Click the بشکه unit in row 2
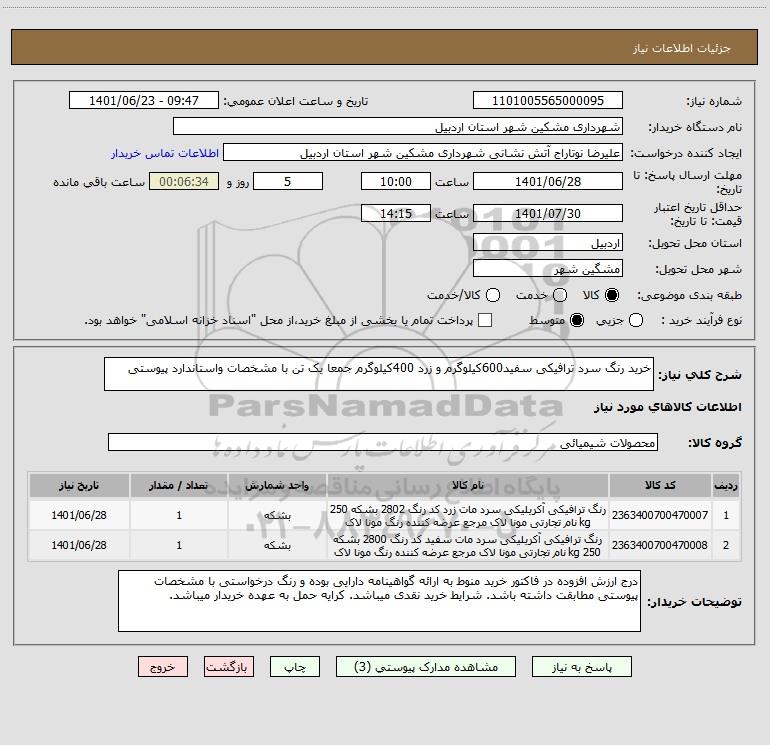The width and height of the screenshot is (770, 745). tap(277, 546)
